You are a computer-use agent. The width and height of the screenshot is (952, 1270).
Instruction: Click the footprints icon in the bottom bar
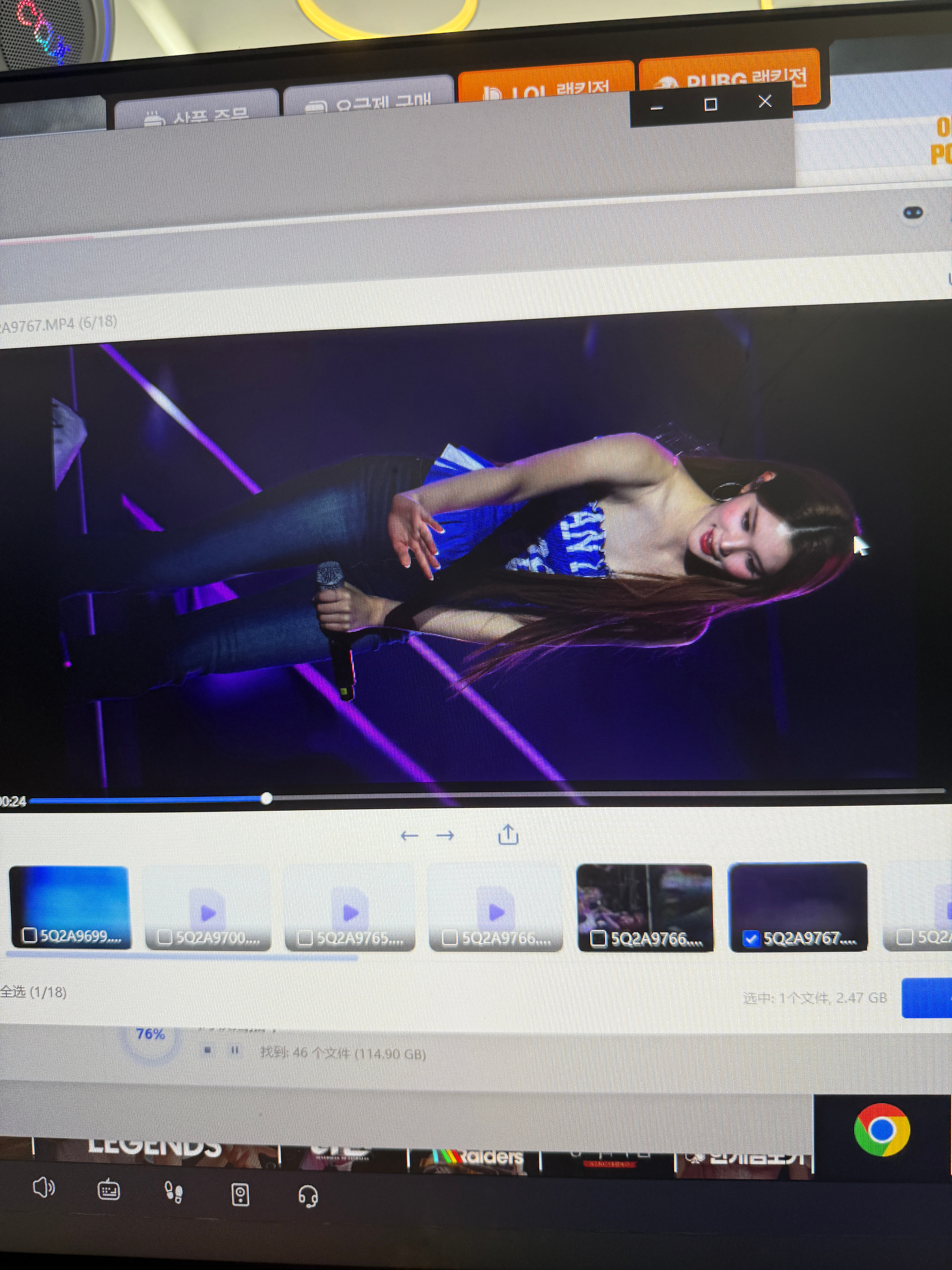[174, 1192]
